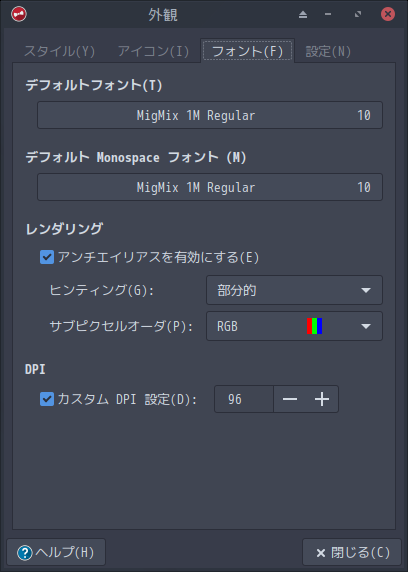This screenshot has width=408, height=572.
Task: Increase DPI with the plus button
Action: (322, 399)
